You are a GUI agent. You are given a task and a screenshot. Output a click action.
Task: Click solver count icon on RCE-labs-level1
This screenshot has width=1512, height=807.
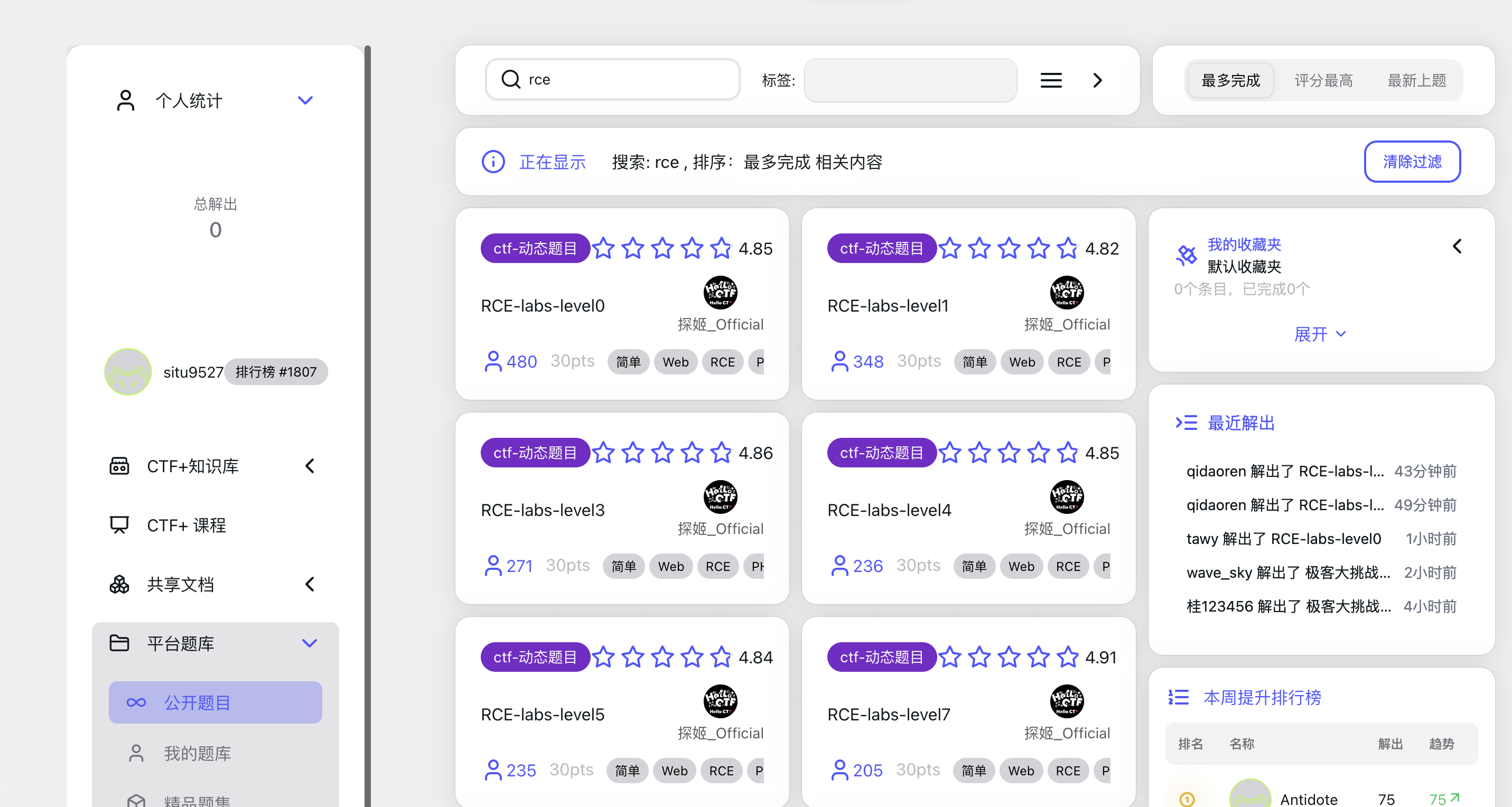click(x=839, y=362)
